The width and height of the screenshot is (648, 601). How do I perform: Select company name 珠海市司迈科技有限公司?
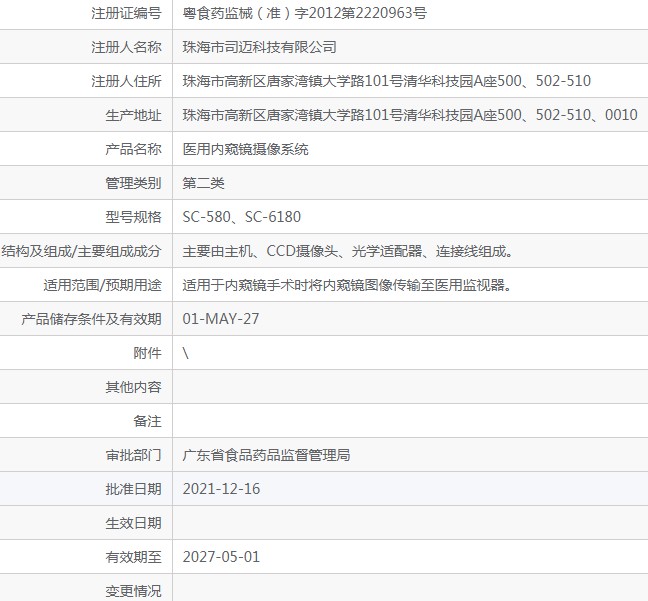coord(259,47)
